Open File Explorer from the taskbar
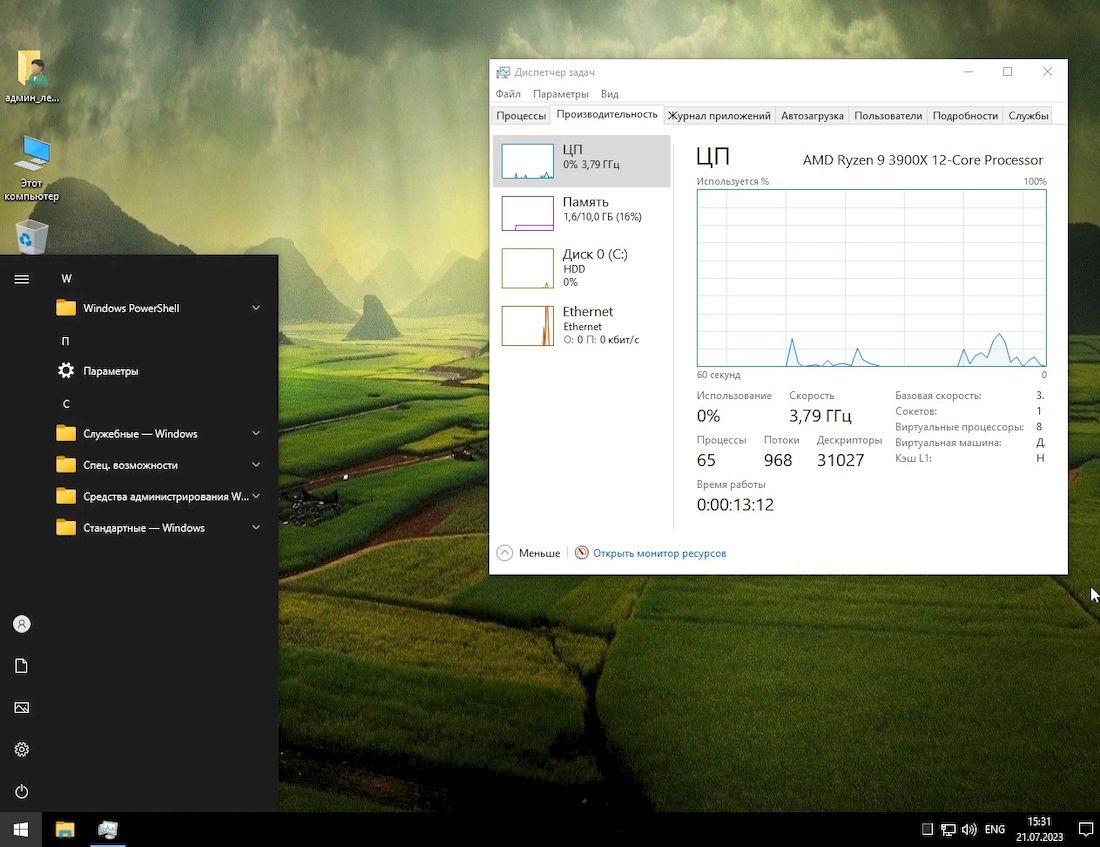The width and height of the screenshot is (1100, 847). tap(65, 830)
